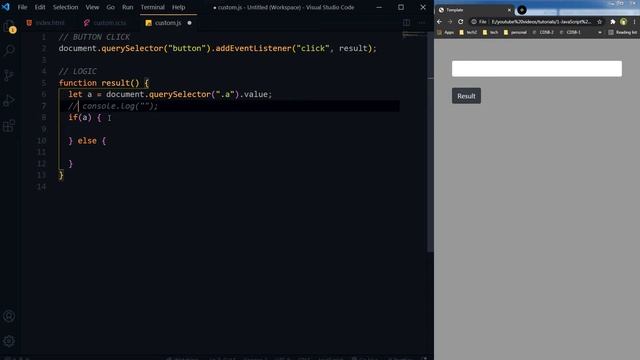Click the "if(a) {" statement
640x360 pixels.
pos(84,118)
